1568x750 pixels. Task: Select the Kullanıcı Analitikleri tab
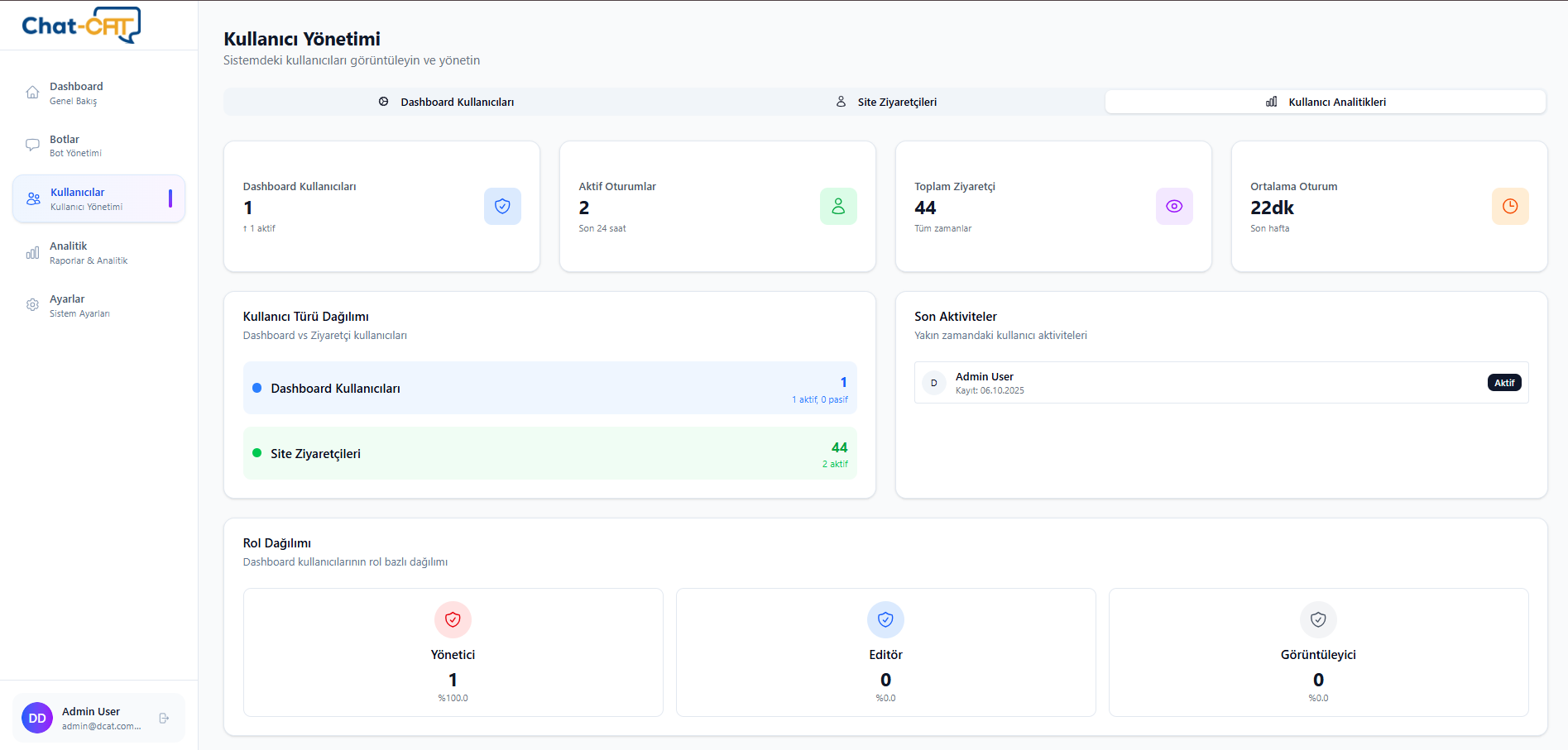coord(1326,101)
